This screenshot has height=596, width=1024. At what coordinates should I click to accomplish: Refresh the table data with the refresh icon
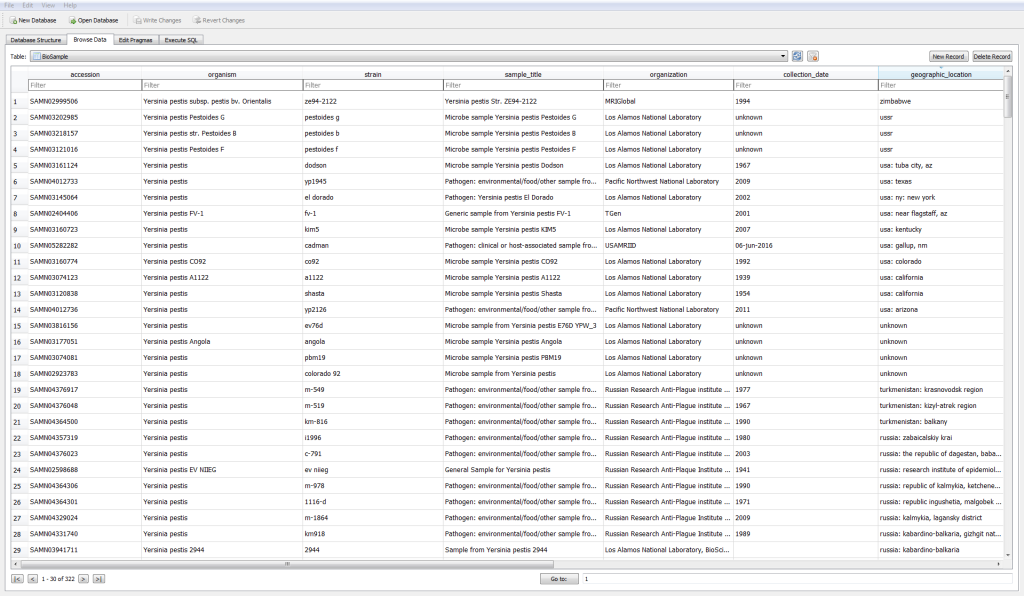(x=797, y=56)
